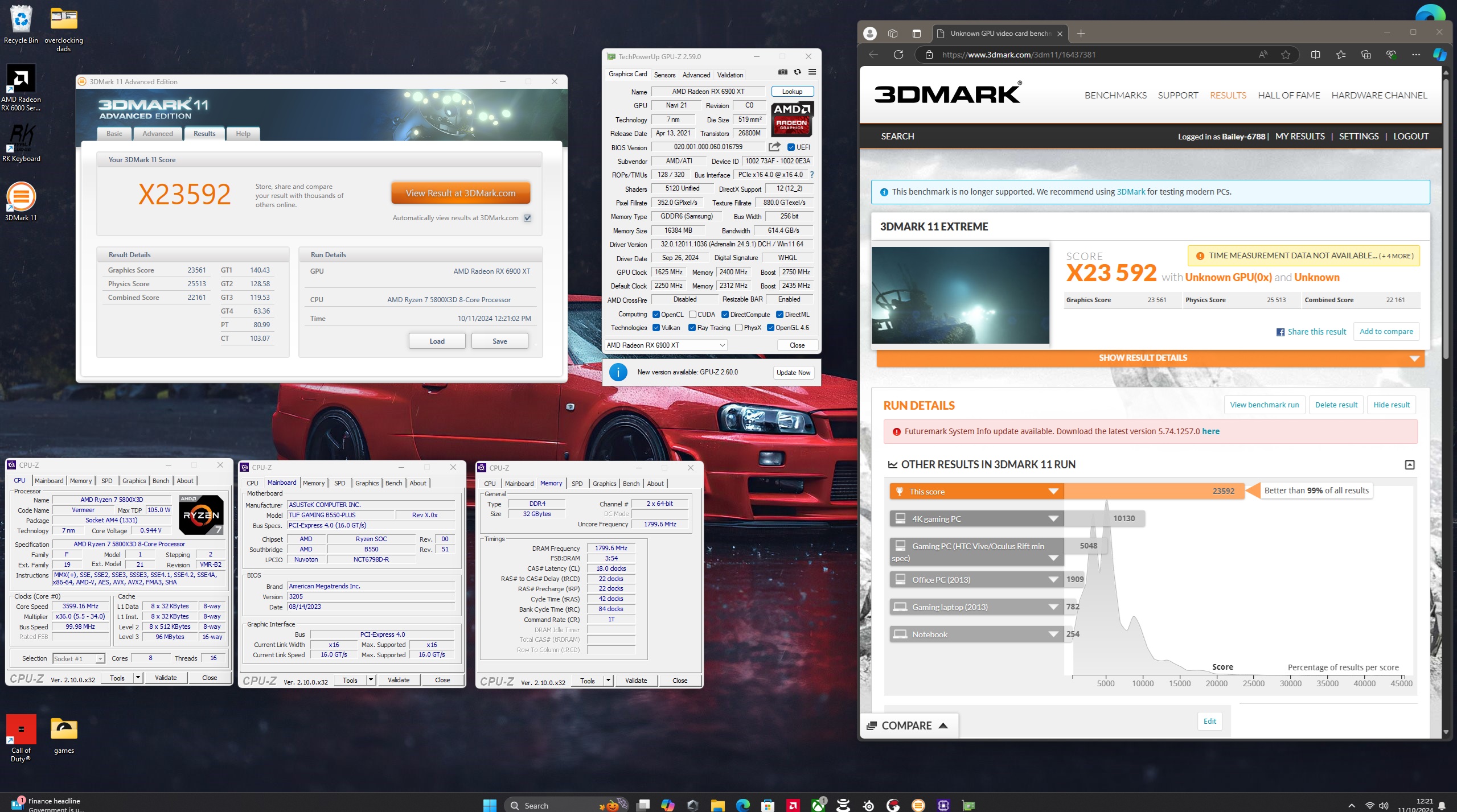Expand COMPARE panel arrow
Image resolution: width=1457 pixels, height=812 pixels.
click(x=943, y=726)
